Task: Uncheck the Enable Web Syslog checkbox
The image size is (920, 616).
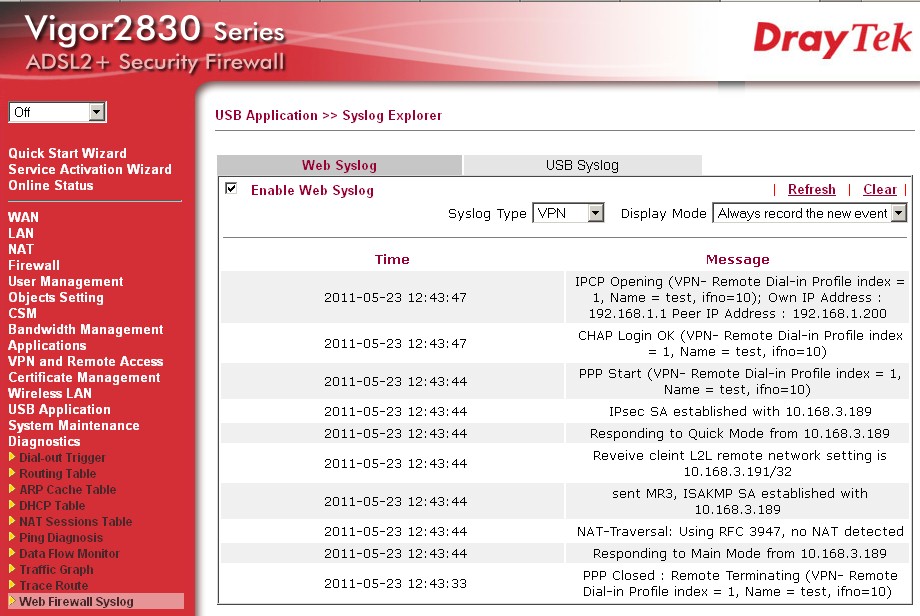Action: coord(231,188)
